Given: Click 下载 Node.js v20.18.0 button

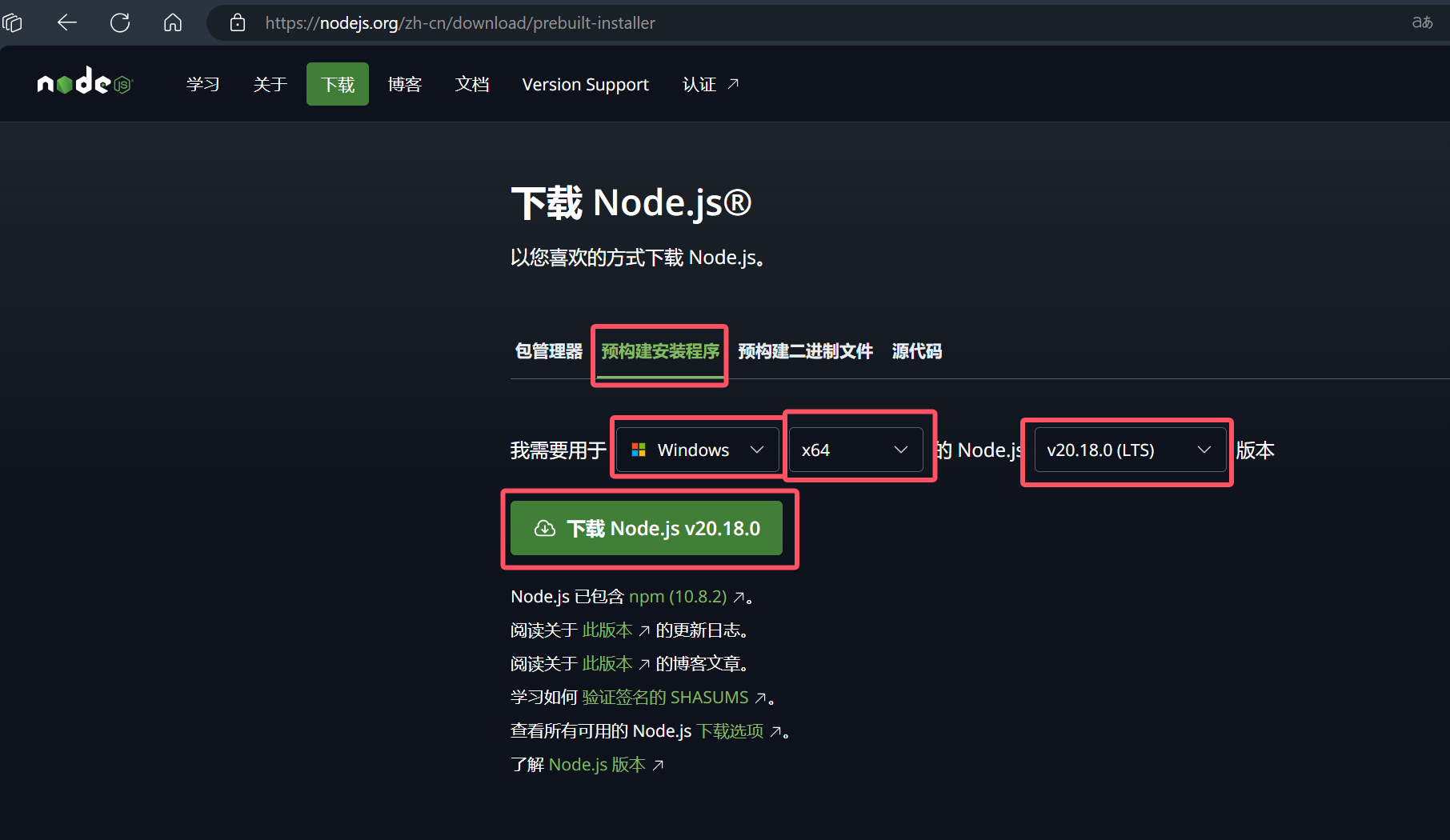Looking at the screenshot, I should tap(647, 528).
